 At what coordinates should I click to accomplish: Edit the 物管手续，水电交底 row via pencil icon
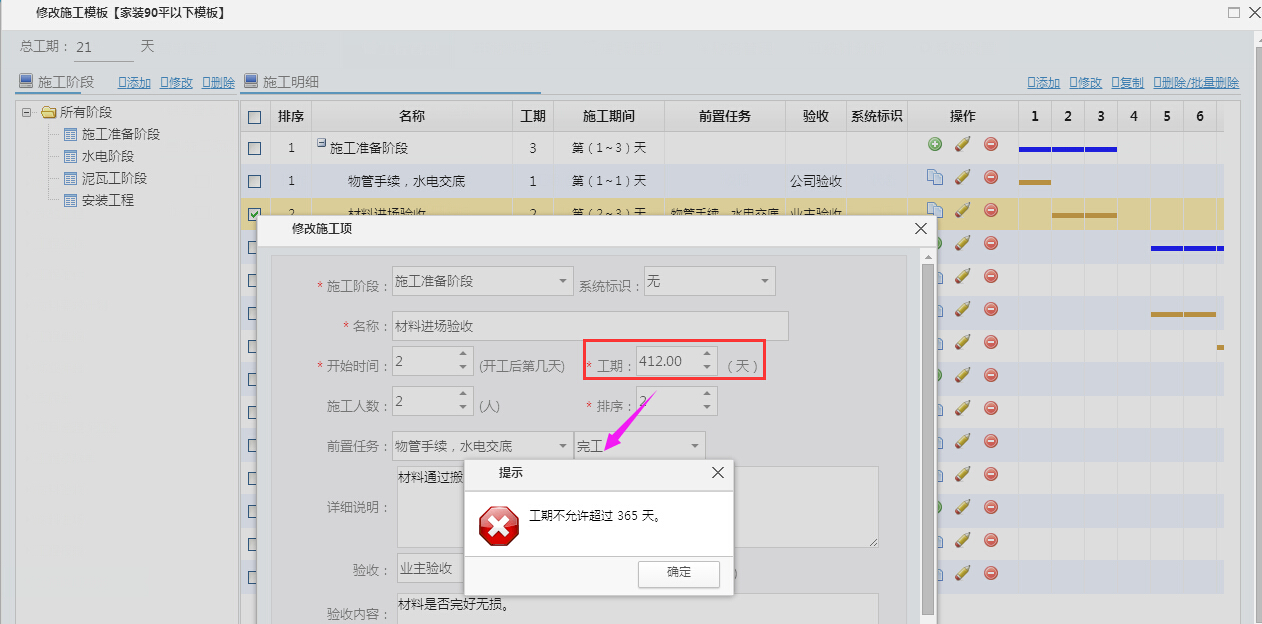(962, 178)
